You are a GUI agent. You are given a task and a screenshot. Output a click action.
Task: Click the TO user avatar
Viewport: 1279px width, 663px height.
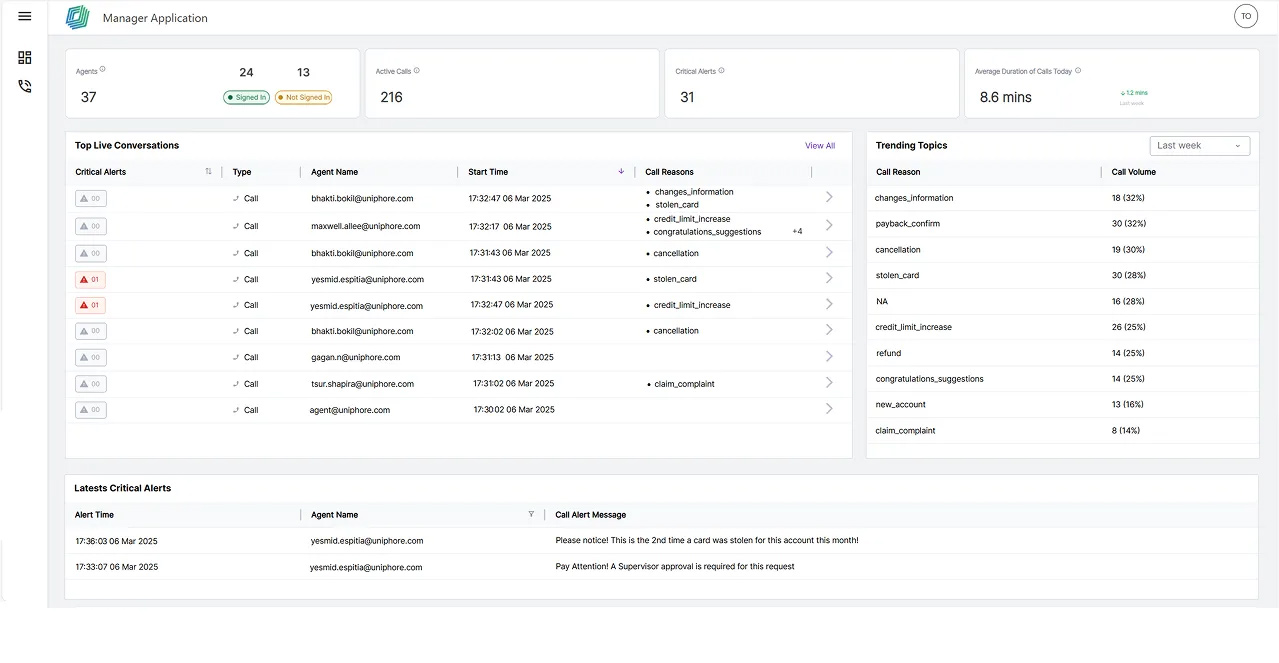tap(1245, 16)
